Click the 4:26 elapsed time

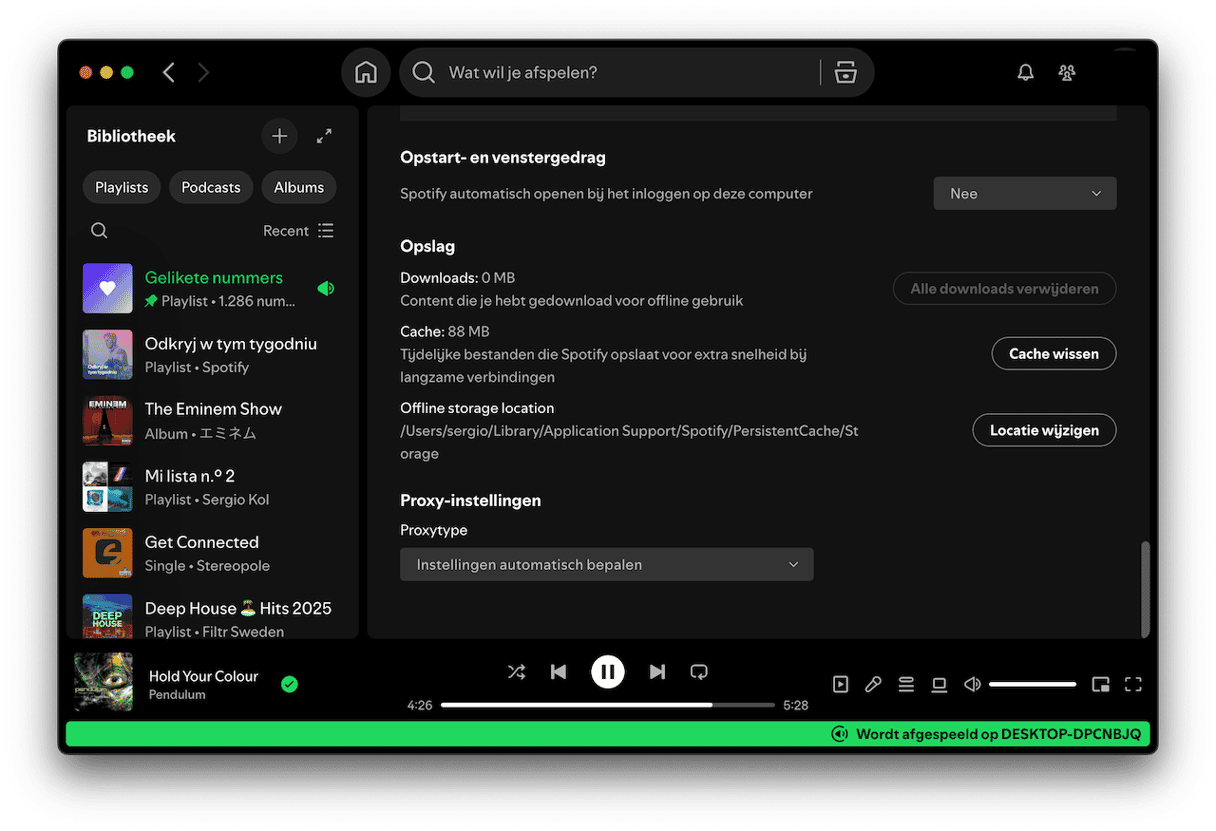420,705
